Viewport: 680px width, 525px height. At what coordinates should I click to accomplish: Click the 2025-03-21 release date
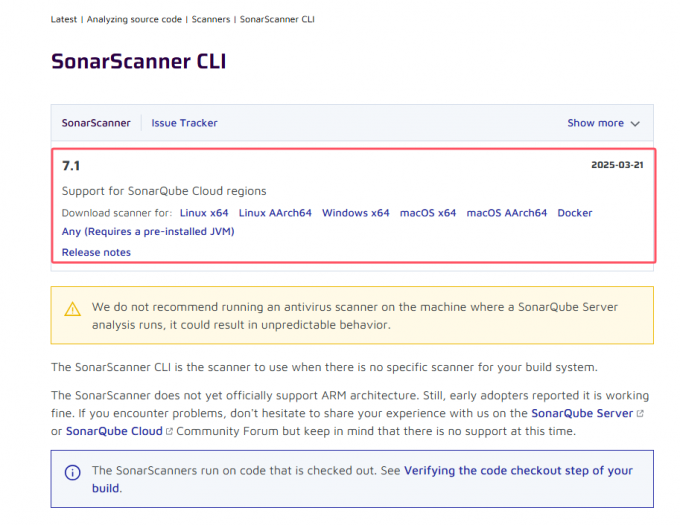617,165
